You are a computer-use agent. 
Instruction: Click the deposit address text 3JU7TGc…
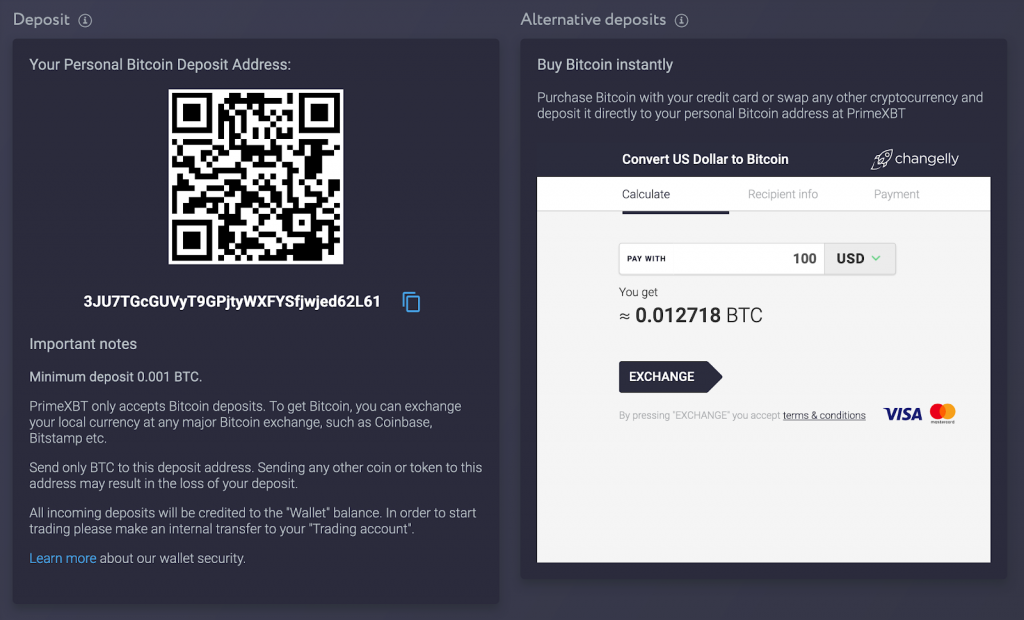[232, 301]
